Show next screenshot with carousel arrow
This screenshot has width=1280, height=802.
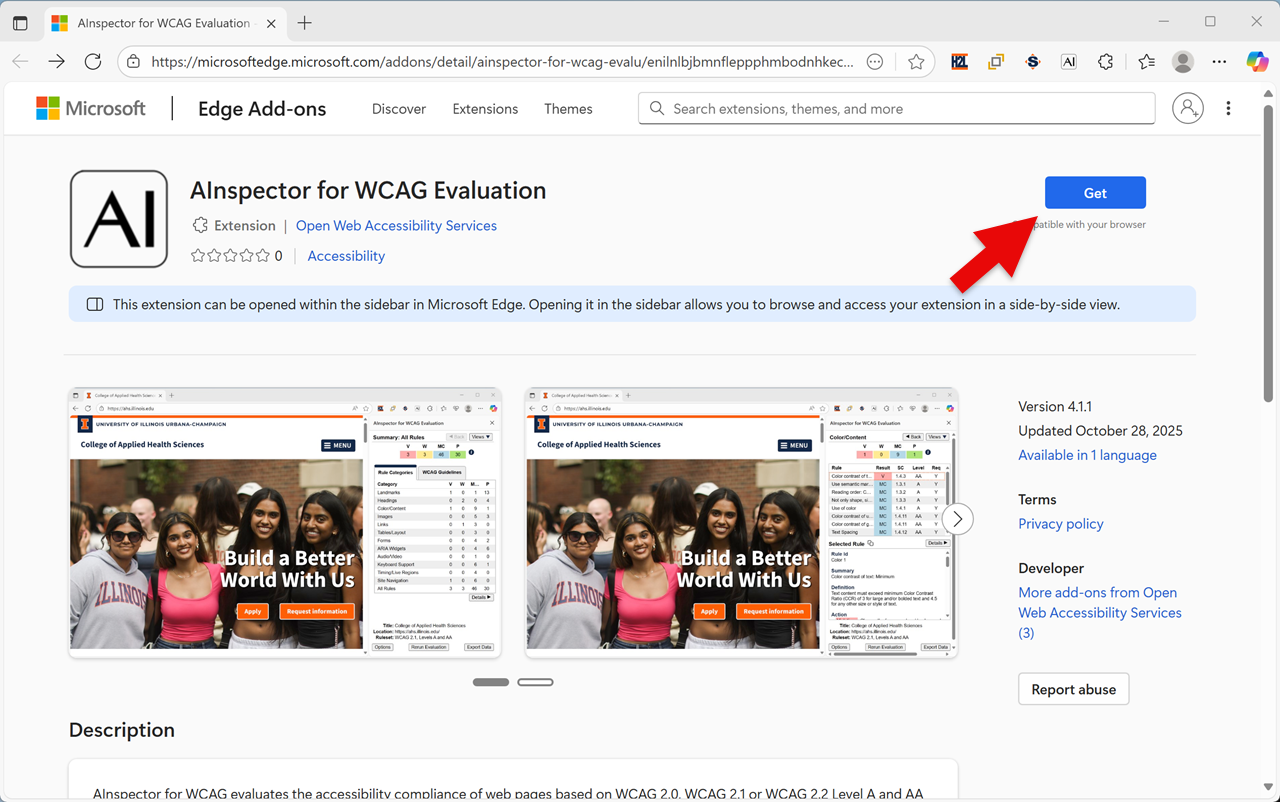(x=957, y=518)
